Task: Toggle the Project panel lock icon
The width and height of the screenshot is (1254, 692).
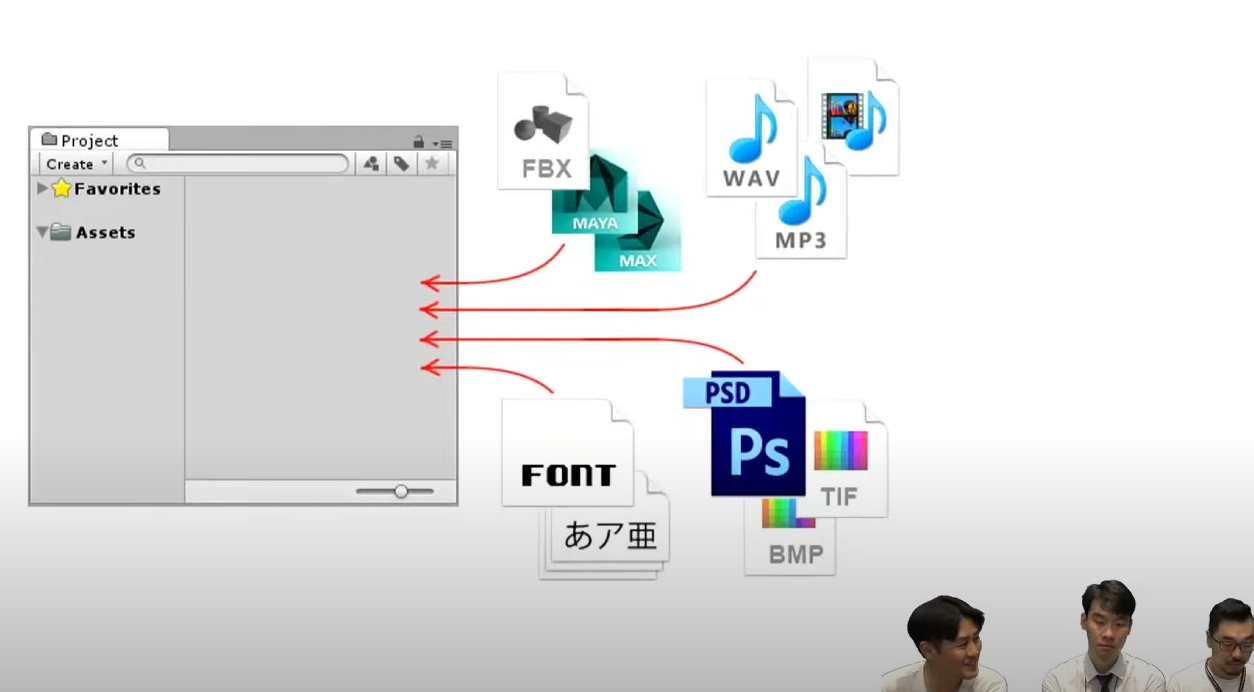Action: point(419,142)
